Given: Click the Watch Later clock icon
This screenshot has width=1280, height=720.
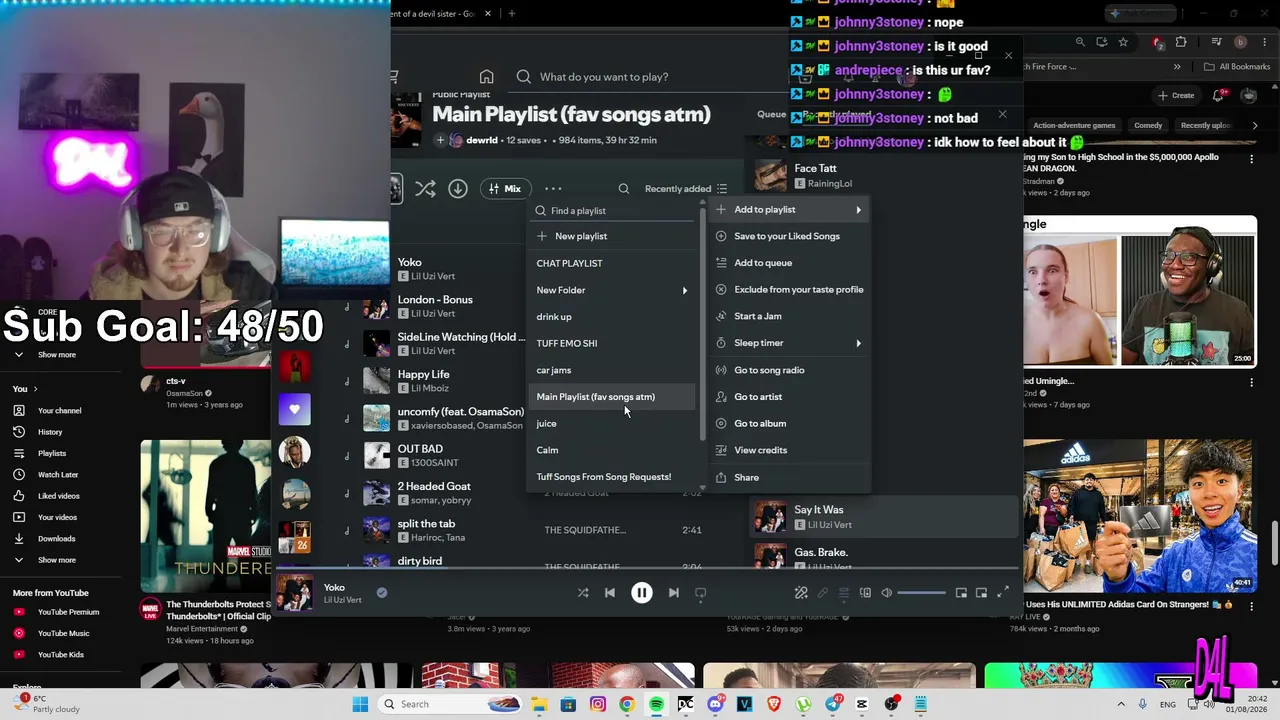Looking at the screenshot, I should click(x=18, y=474).
